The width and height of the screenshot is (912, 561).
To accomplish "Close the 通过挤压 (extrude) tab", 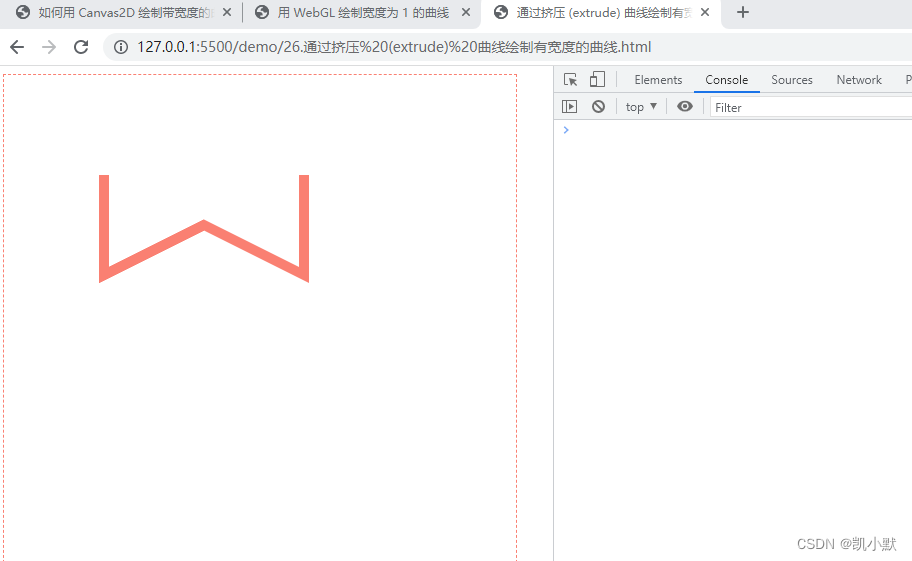I will tap(705, 12).
